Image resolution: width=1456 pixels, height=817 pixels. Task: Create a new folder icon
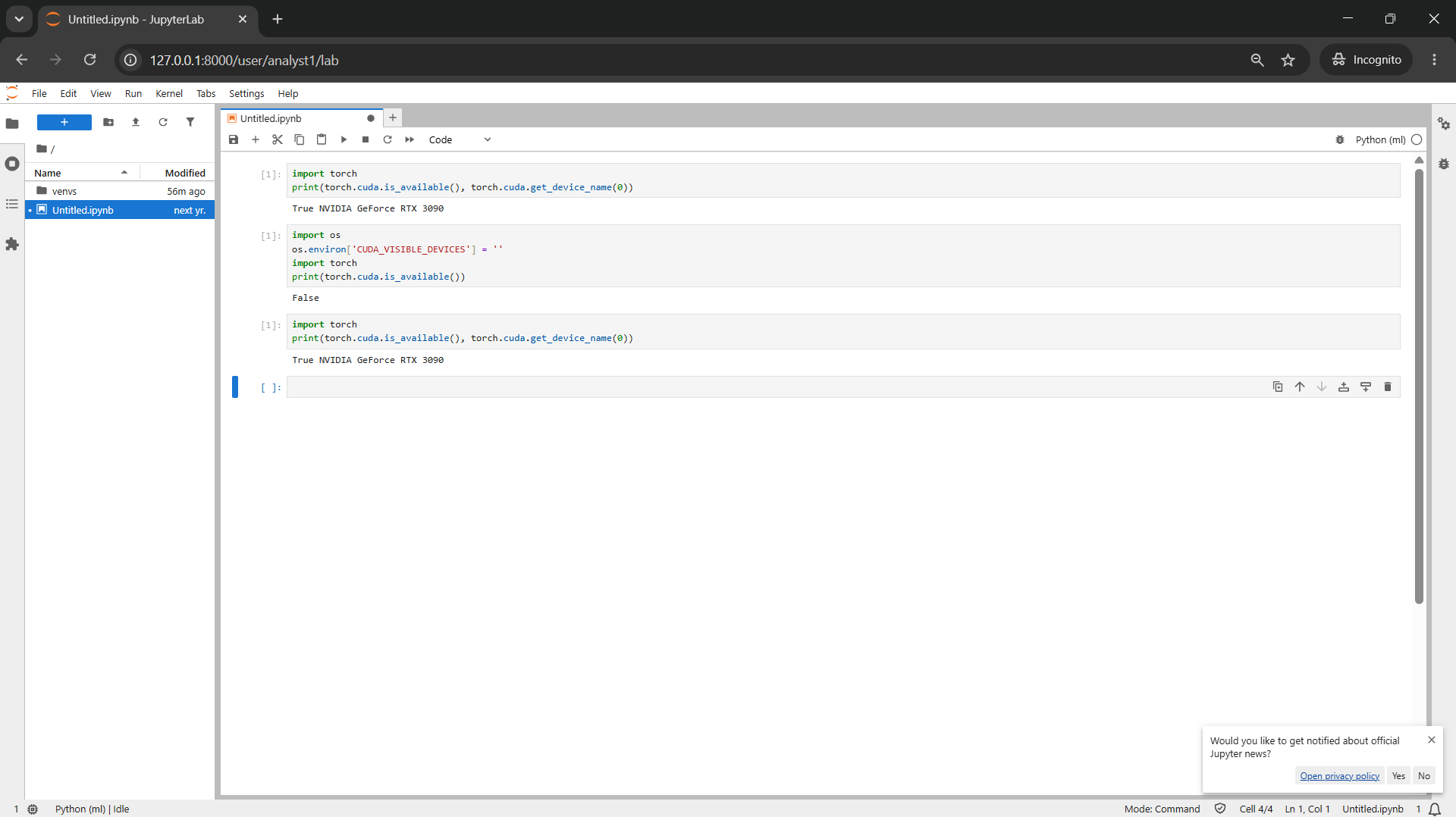point(108,122)
